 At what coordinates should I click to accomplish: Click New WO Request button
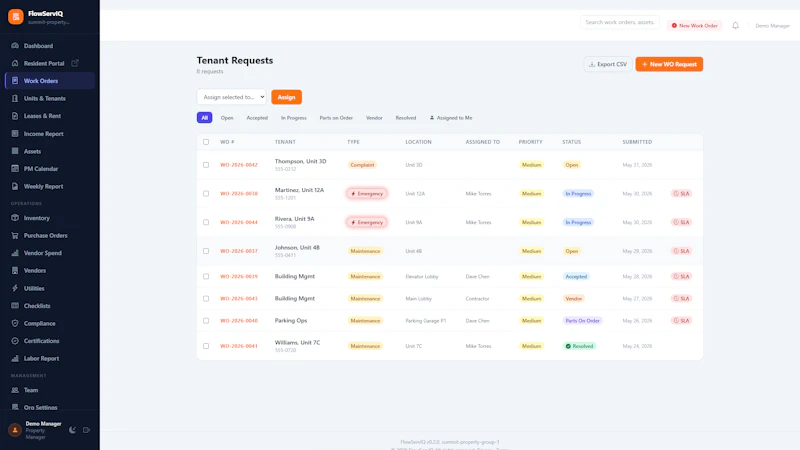(669, 64)
